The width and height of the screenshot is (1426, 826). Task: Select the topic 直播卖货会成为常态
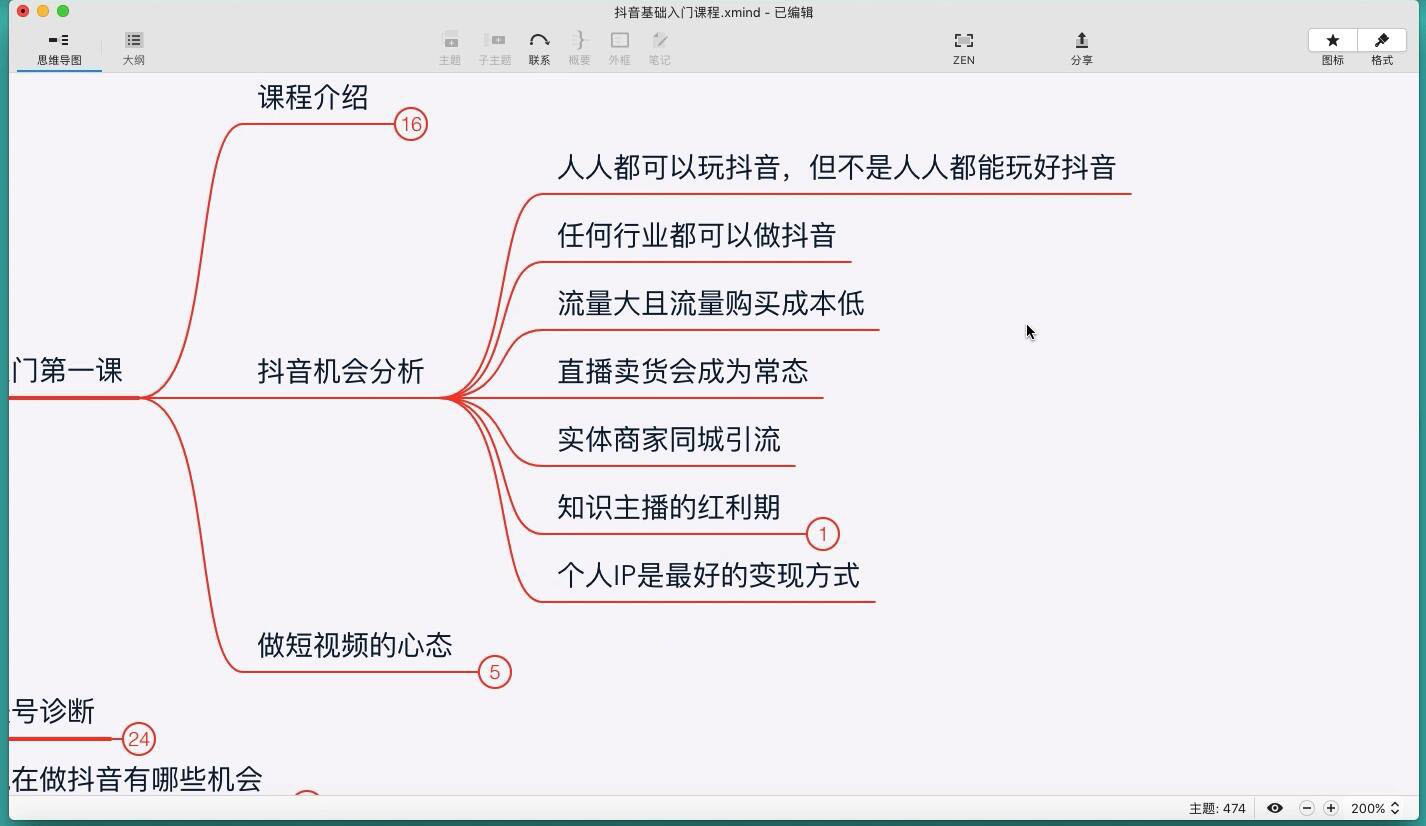tap(683, 371)
